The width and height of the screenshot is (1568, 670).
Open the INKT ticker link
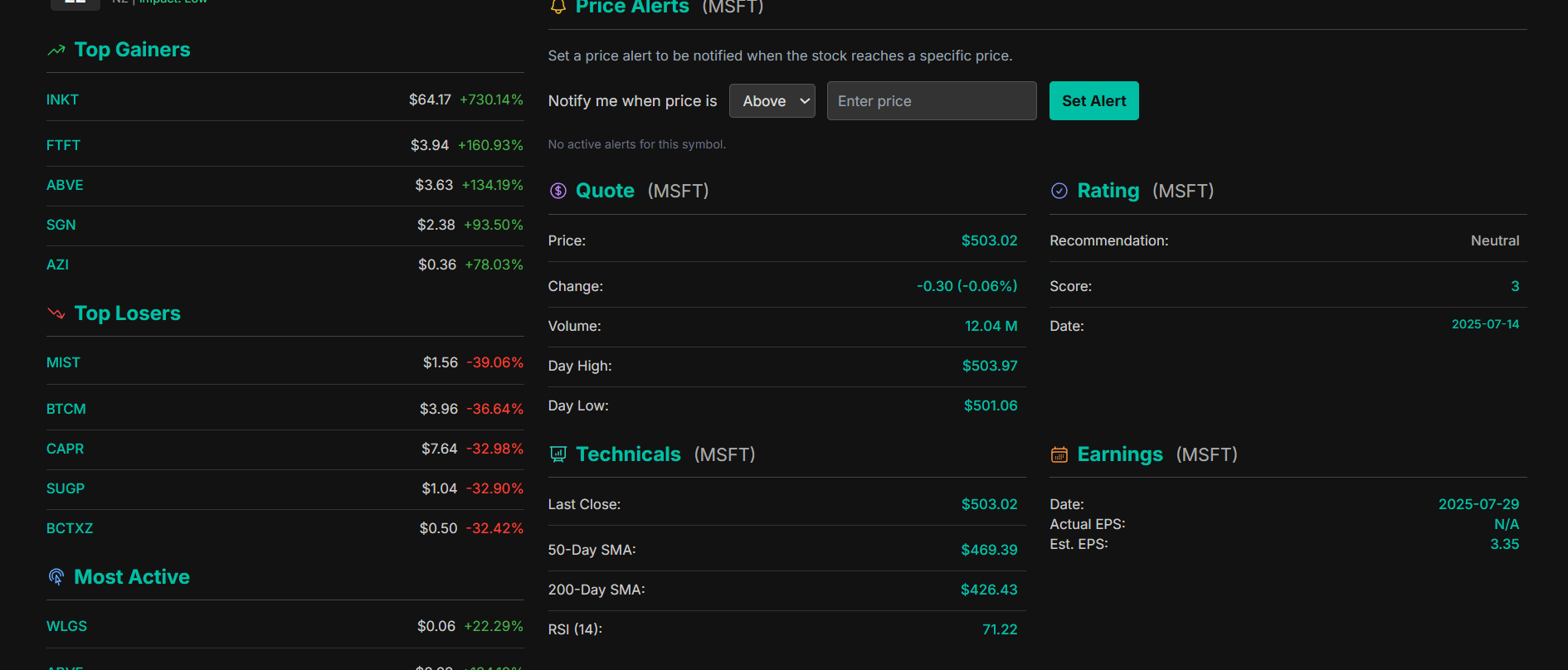(x=62, y=100)
